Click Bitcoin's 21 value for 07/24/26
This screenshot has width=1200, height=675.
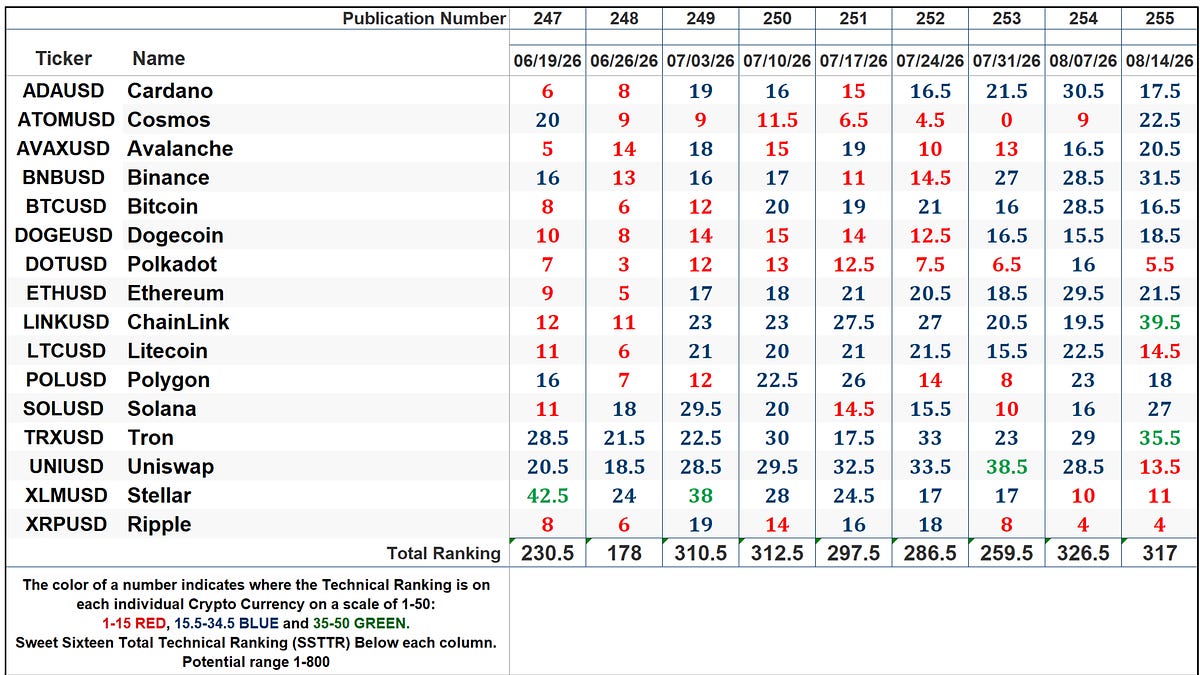pyautogui.click(x=930, y=207)
